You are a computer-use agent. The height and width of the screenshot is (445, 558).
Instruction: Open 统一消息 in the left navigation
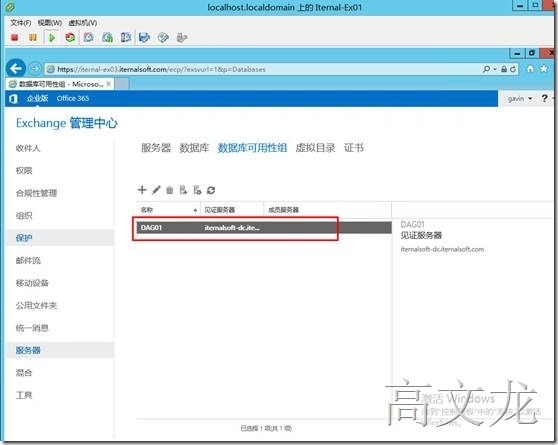pyautogui.click(x=32, y=328)
